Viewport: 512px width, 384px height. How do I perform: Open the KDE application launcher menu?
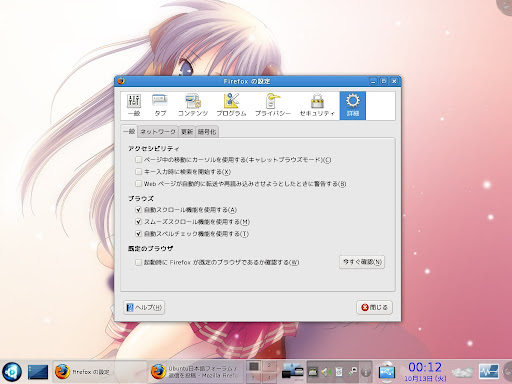[x=12, y=372]
